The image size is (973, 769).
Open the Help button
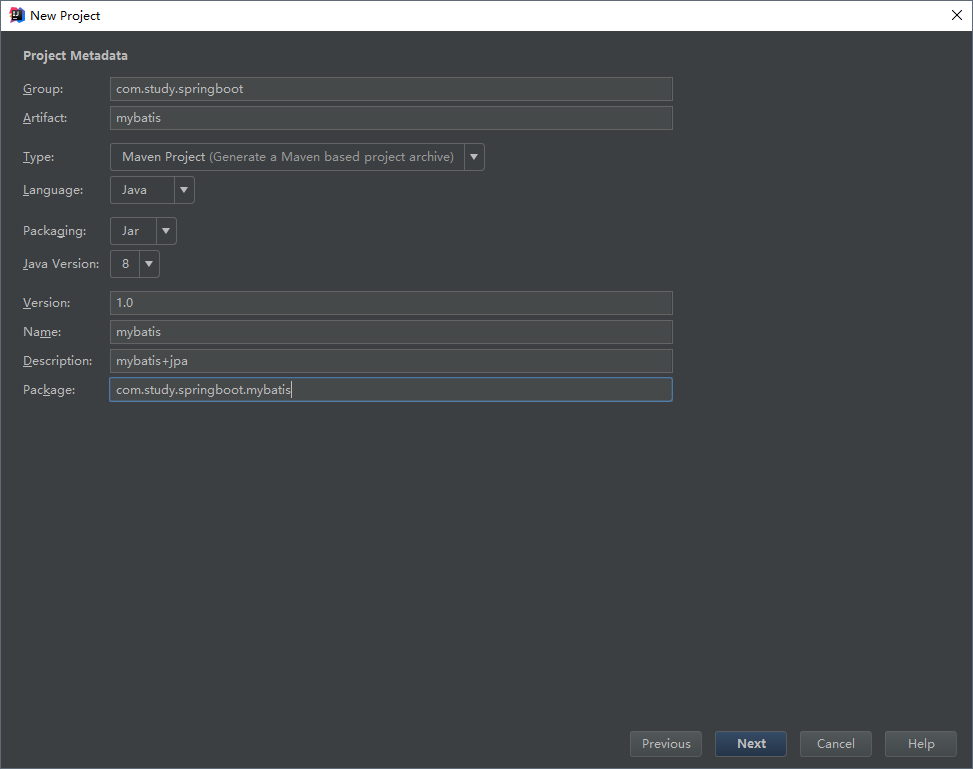pyautogui.click(x=921, y=744)
